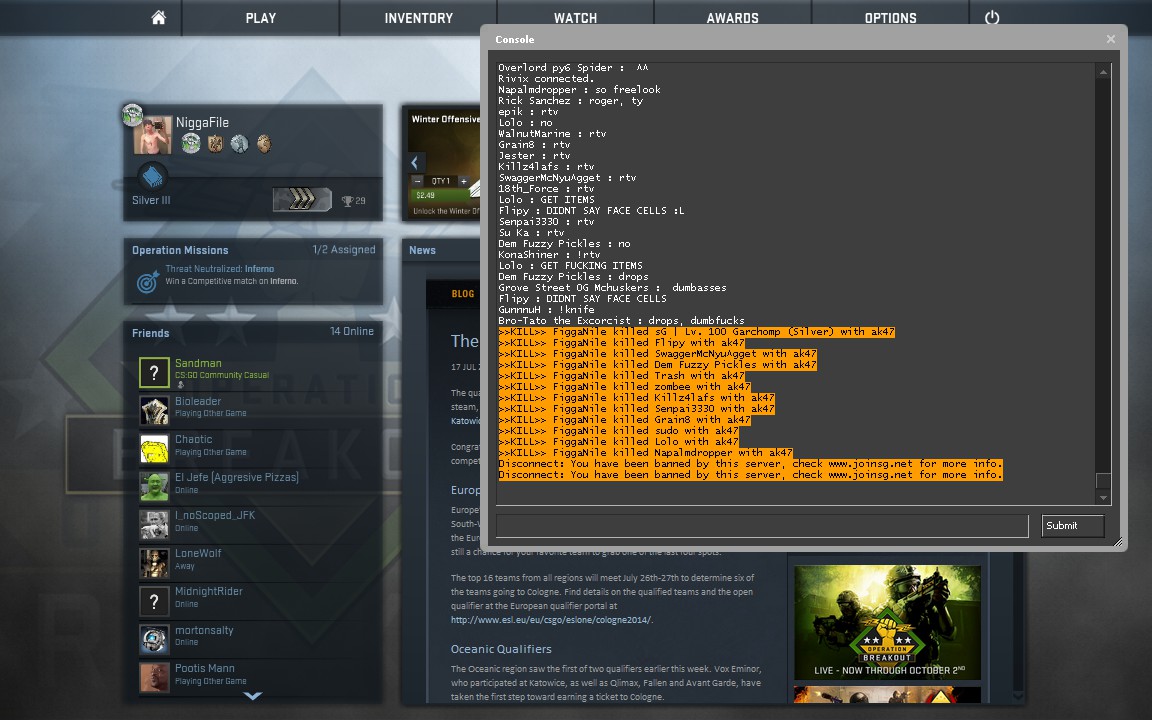Click Sandman friend name
Screen dimensions: 1152x720
(x=198, y=363)
